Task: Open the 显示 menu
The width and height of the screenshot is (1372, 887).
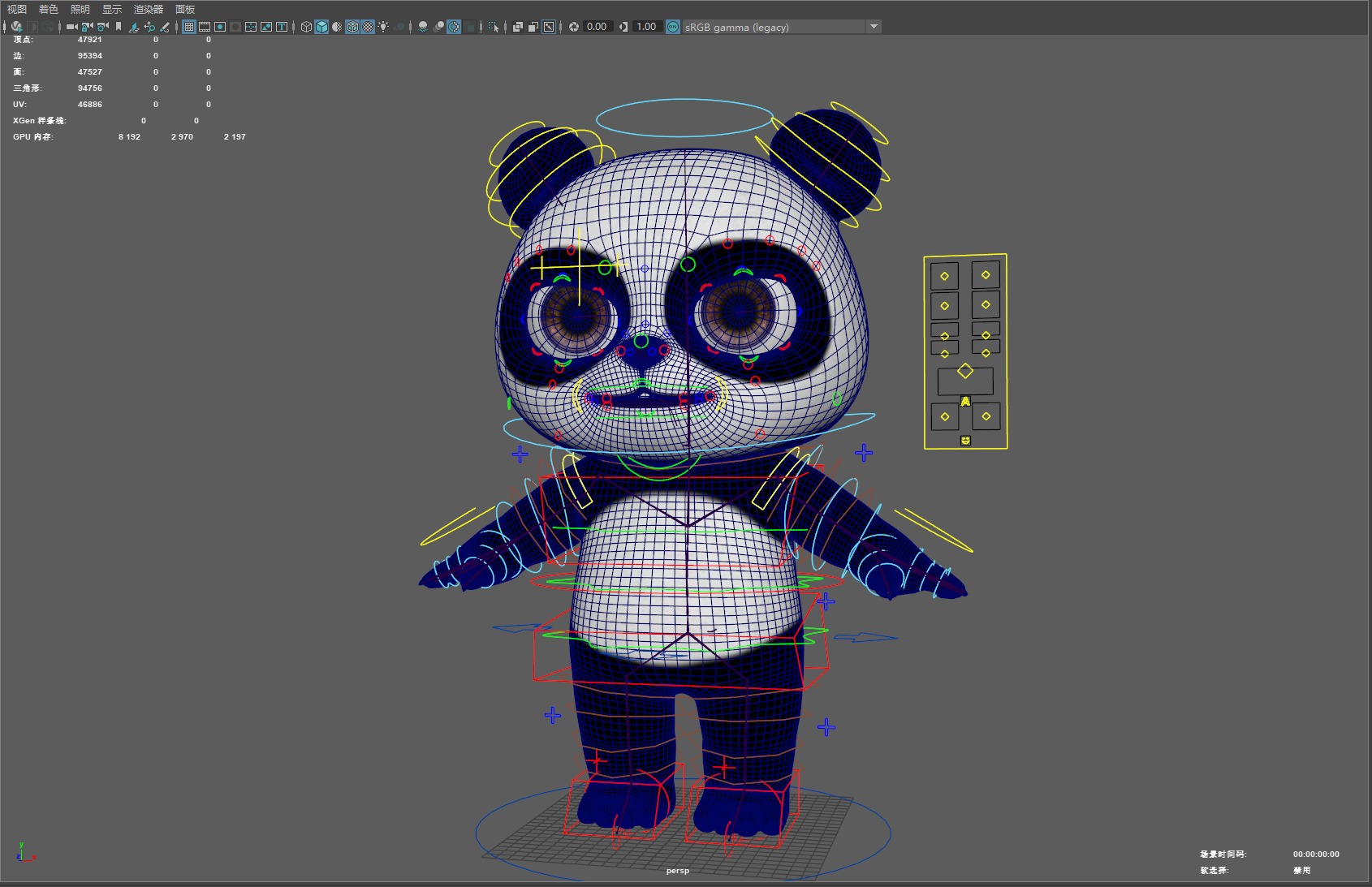Action: pyautogui.click(x=112, y=9)
